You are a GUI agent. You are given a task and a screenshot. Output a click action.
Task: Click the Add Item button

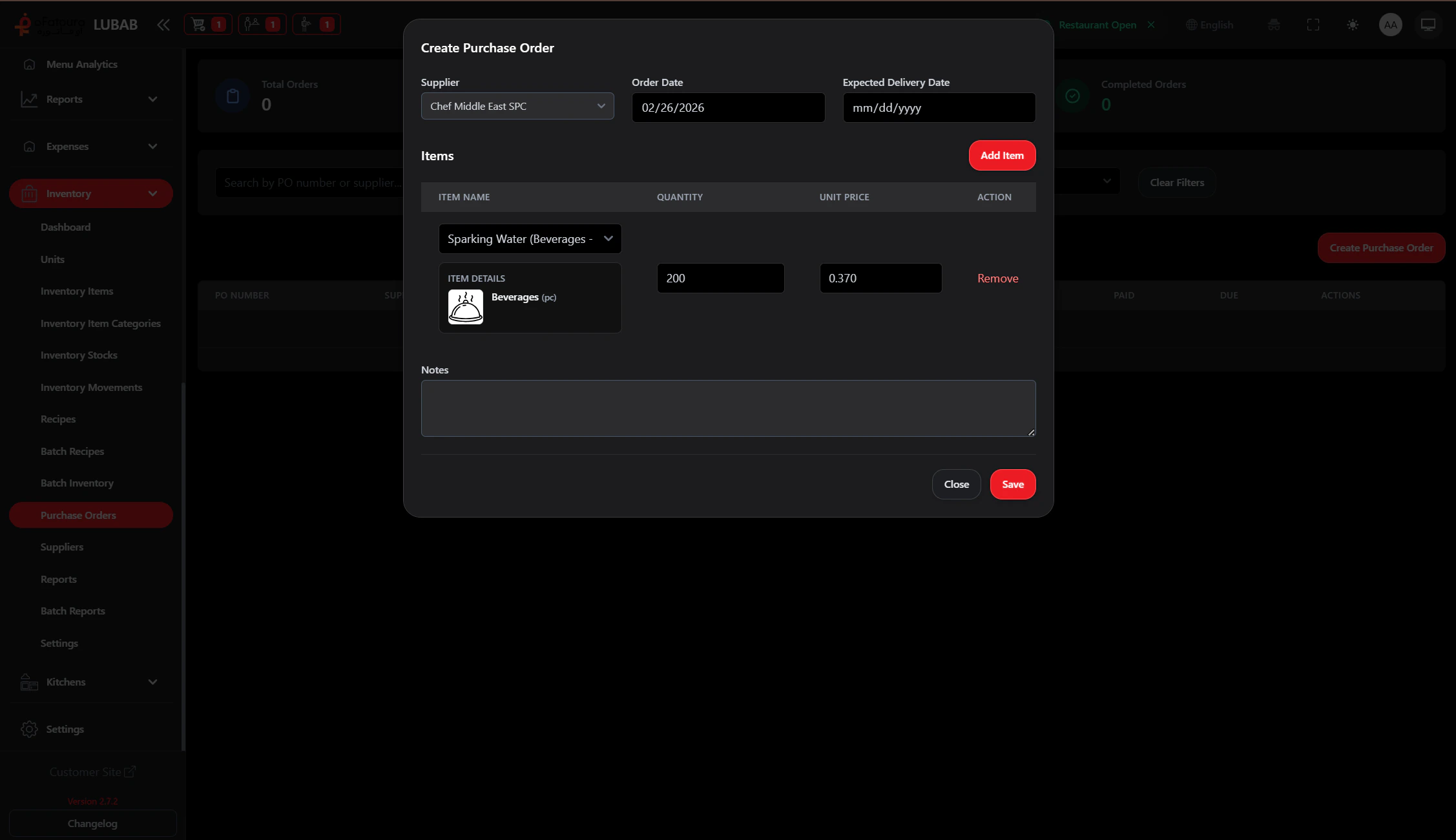1001,155
